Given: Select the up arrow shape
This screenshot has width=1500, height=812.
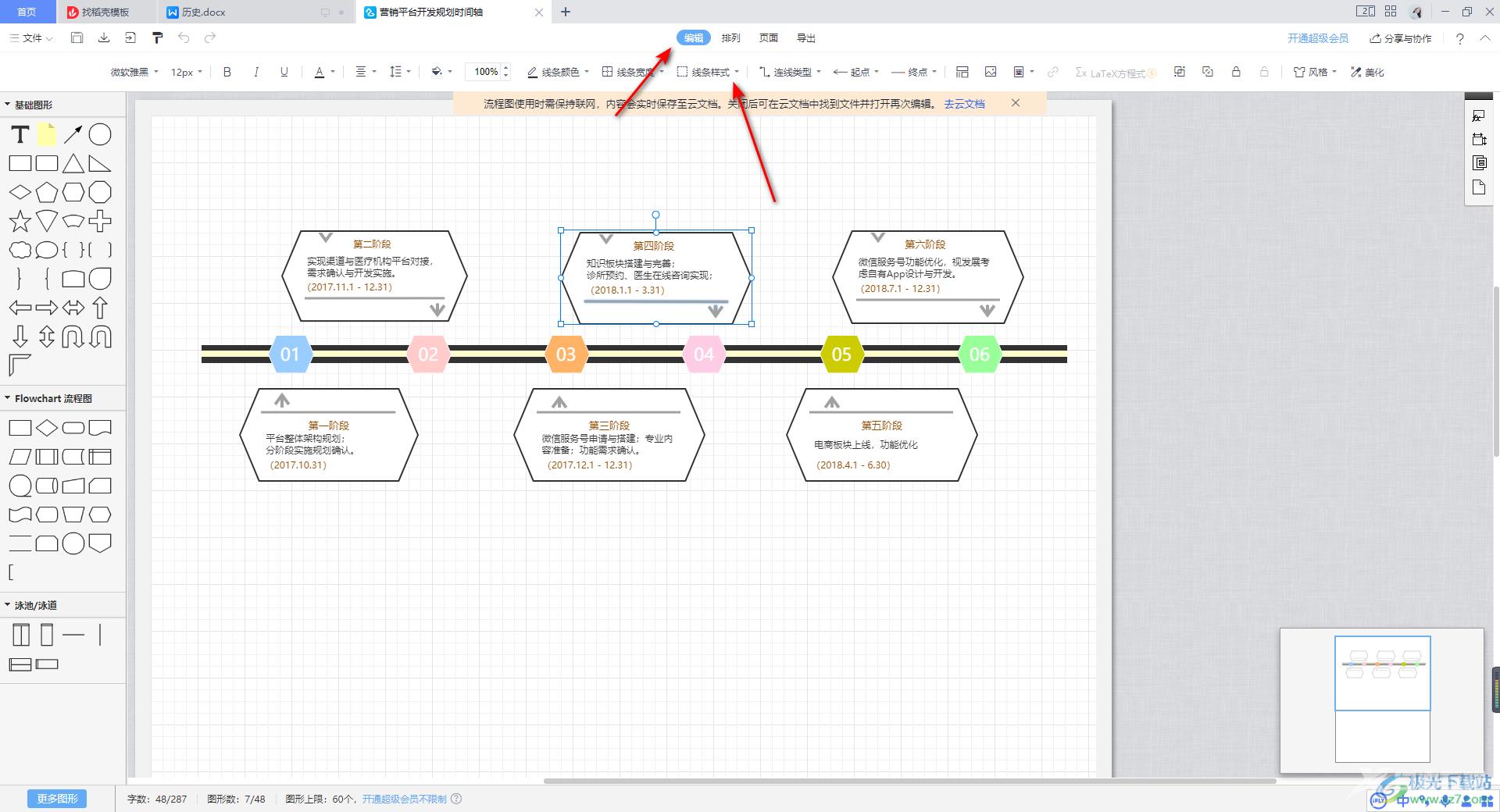Looking at the screenshot, I should 100,308.
